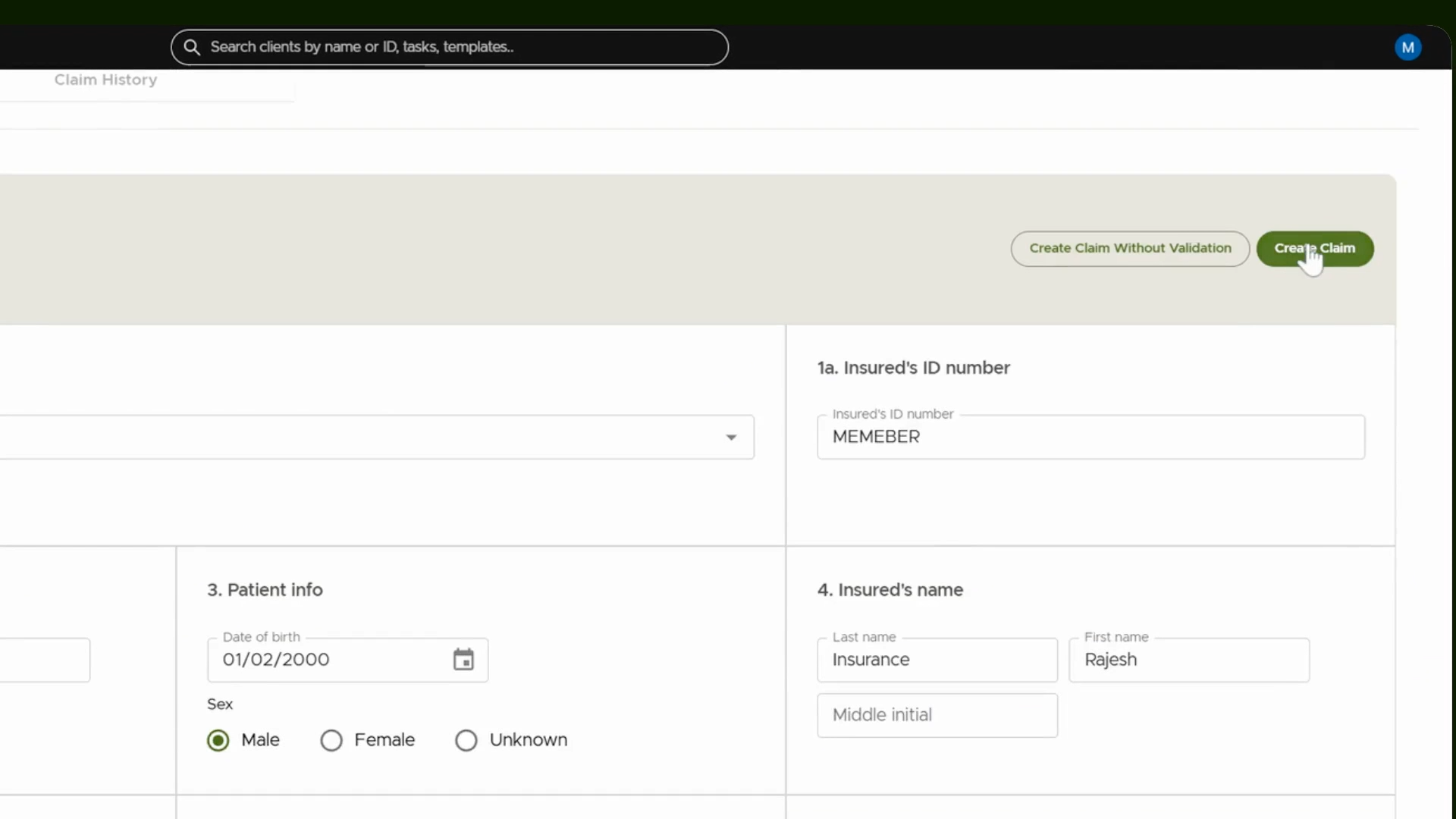The image size is (1456, 819).
Task: Switch to the Claim History tab
Action: (105, 80)
